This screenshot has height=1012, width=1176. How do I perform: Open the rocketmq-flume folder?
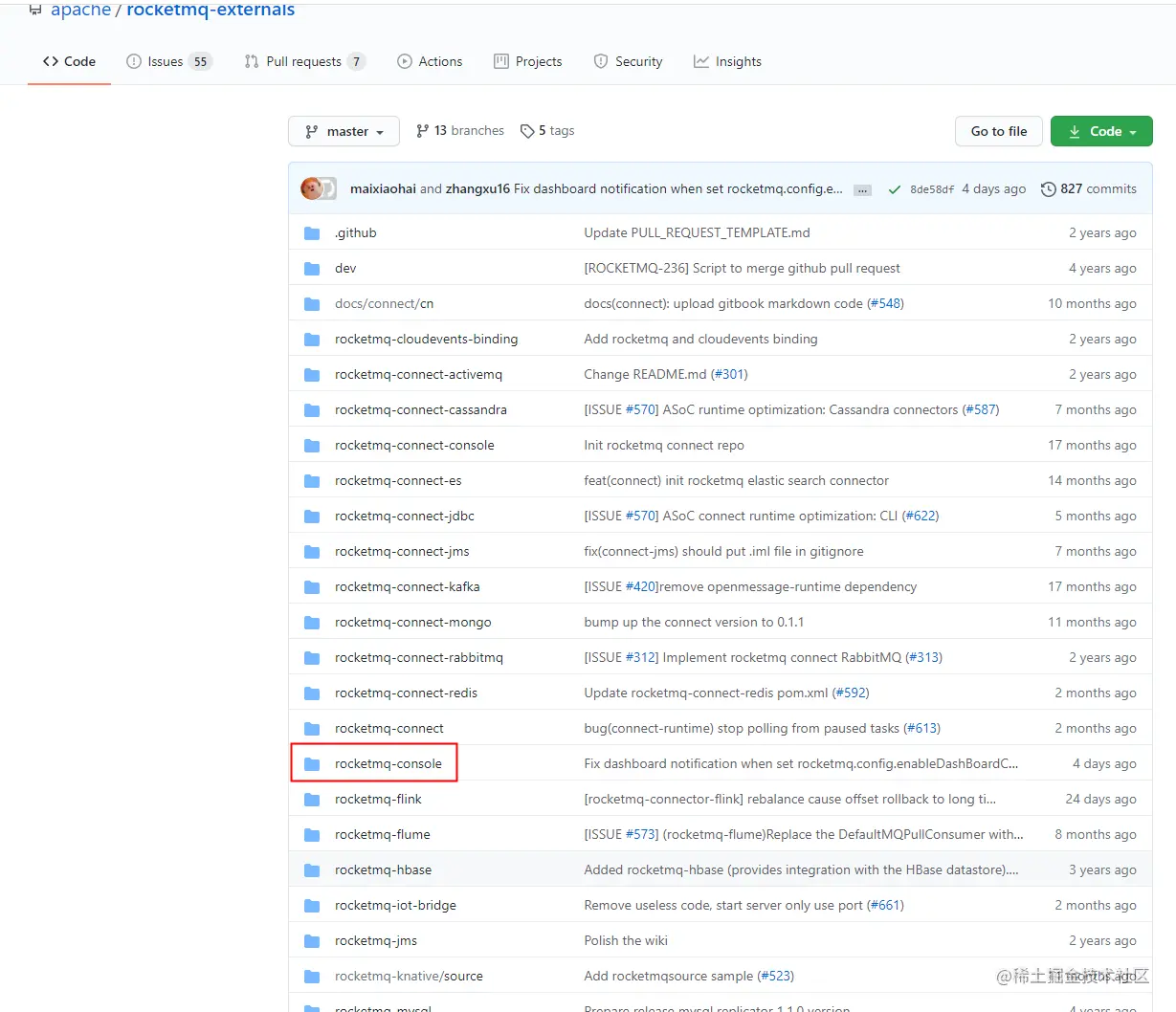(383, 835)
